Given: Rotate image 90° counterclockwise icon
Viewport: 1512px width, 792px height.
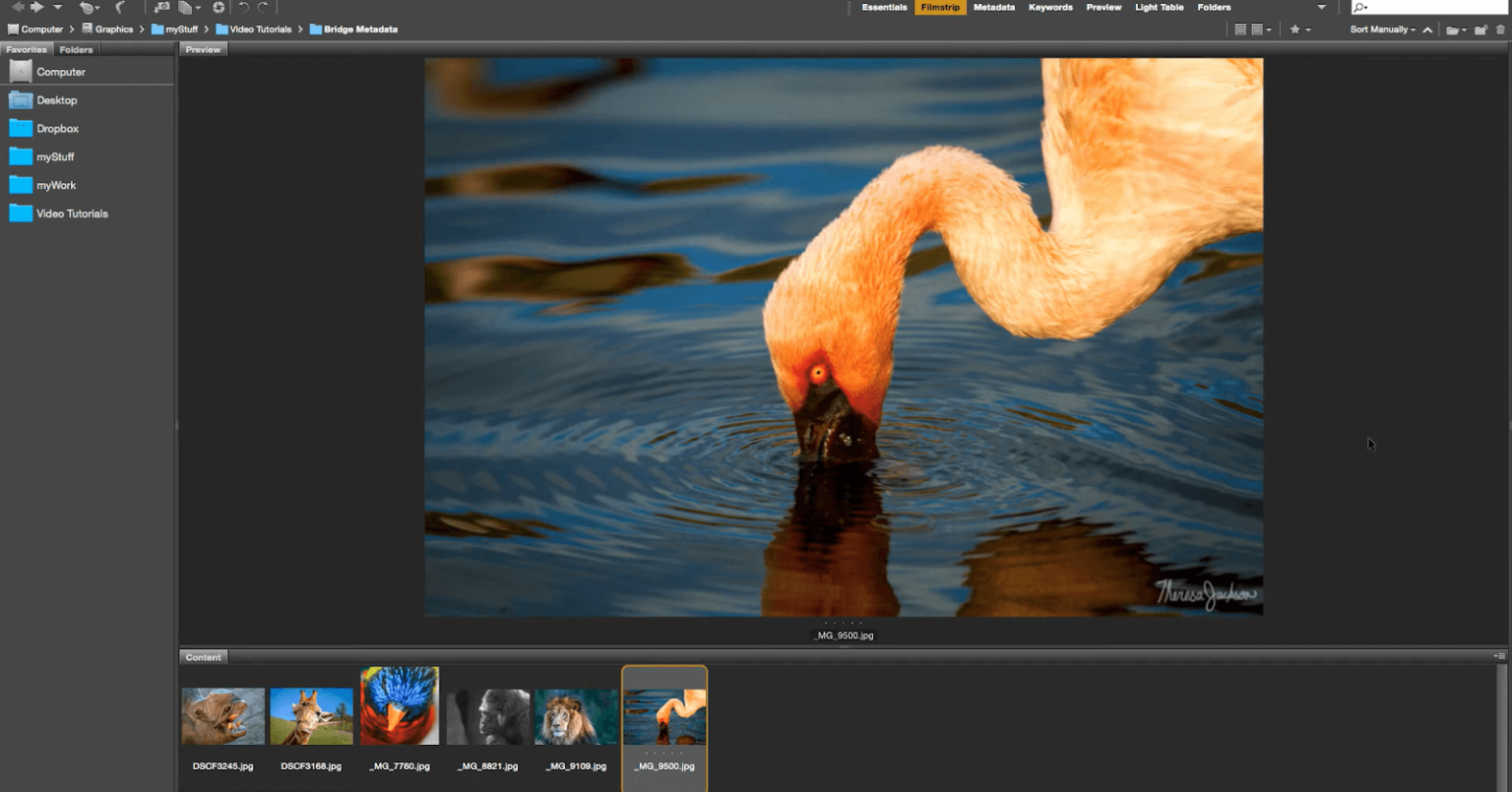Looking at the screenshot, I should pyautogui.click(x=243, y=7).
